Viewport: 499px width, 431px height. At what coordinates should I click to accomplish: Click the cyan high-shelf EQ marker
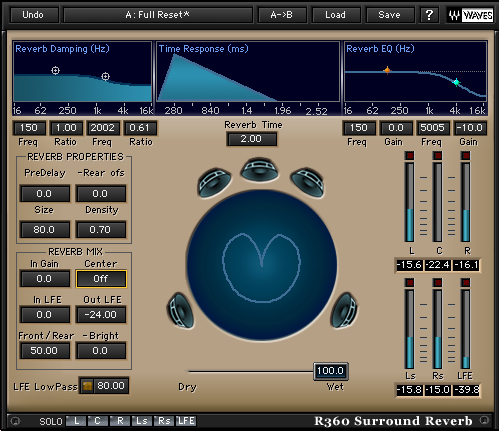click(456, 82)
